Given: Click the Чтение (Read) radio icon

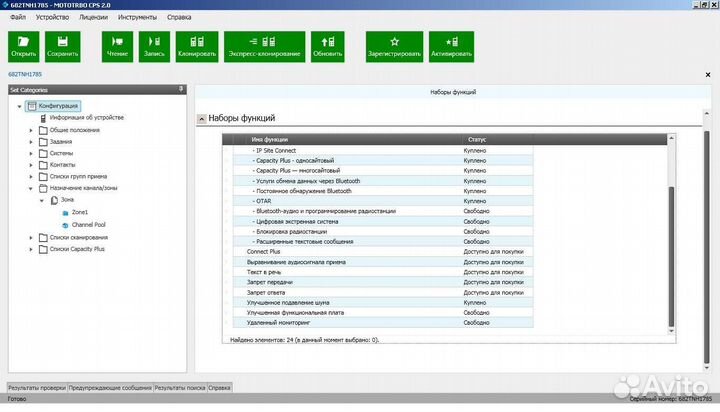Looking at the screenshot, I should tap(118, 45).
